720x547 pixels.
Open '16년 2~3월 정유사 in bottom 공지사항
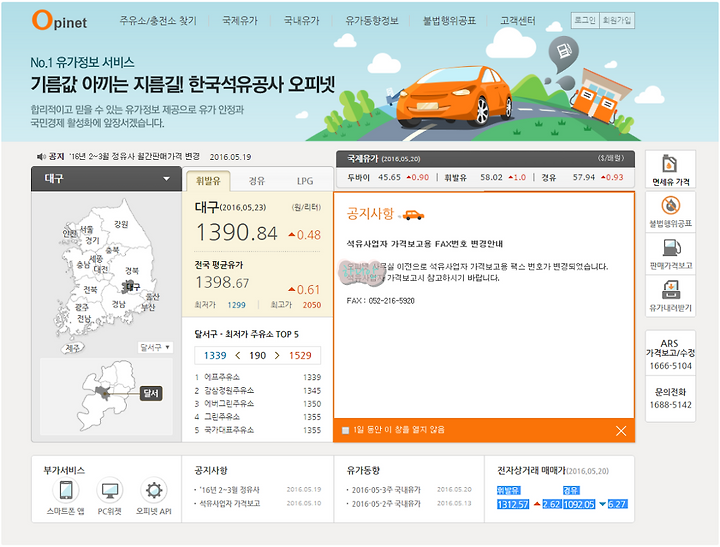(x=230, y=490)
